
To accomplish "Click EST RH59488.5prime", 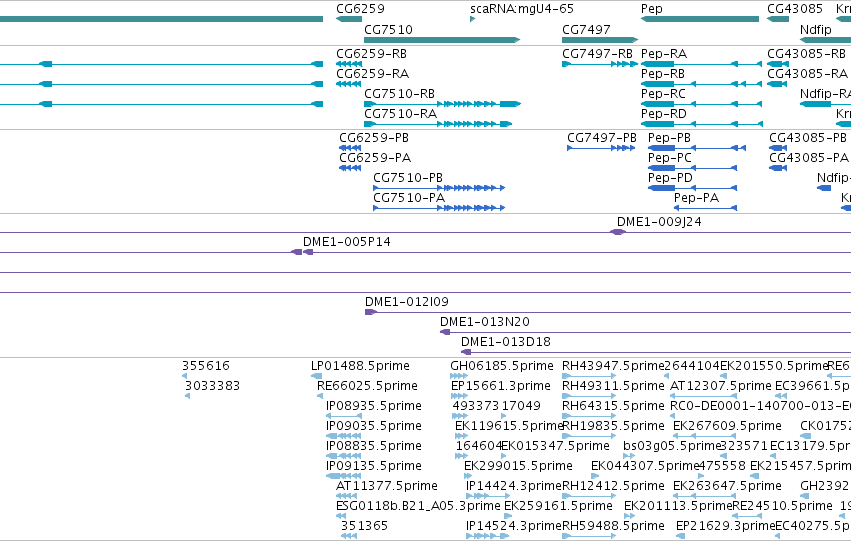I will click(613, 526).
